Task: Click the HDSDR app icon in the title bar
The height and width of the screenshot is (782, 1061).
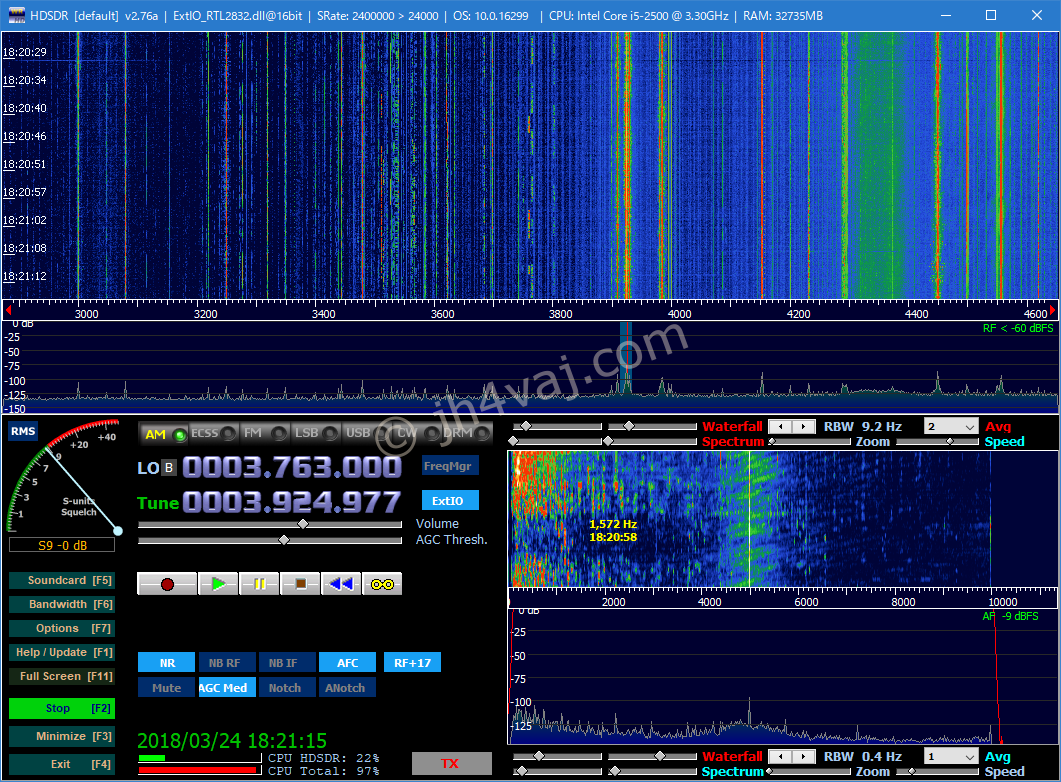Action: click(16, 16)
